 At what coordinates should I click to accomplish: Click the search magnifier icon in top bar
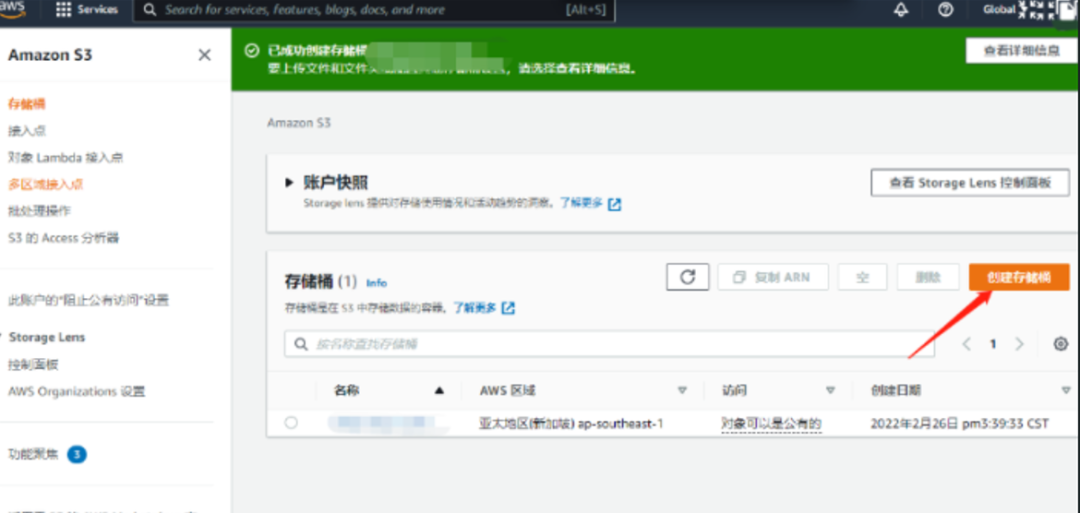tap(149, 10)
